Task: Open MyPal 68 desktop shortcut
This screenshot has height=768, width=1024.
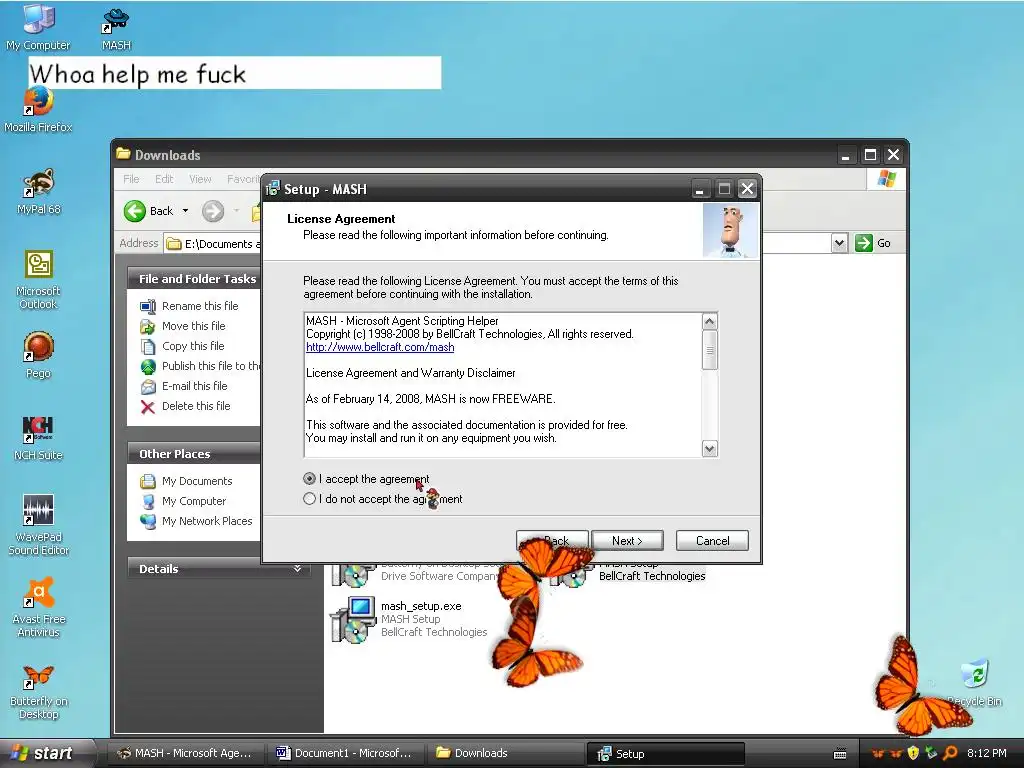Action: pyautogui.click(x=38, y=191)
